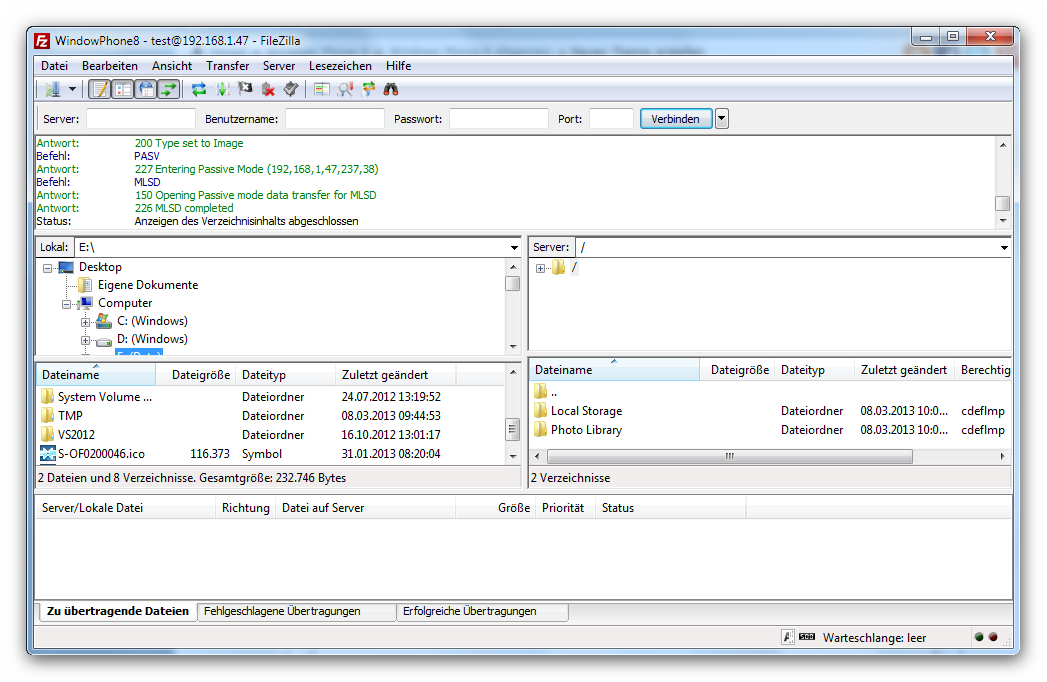Toggle the message log display

[100, 89]
